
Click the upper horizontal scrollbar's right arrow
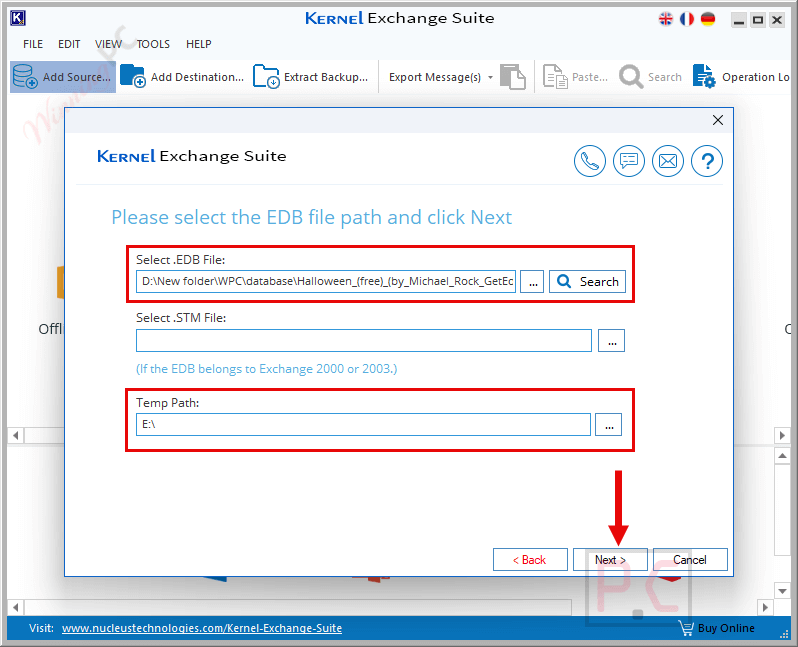pos(782,436)
